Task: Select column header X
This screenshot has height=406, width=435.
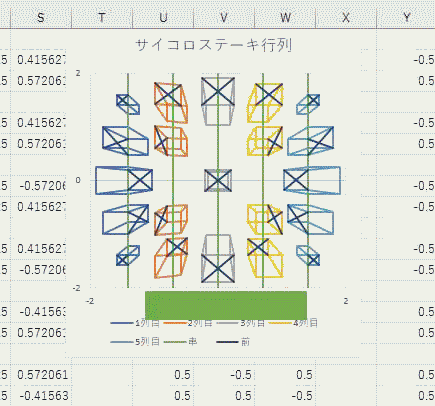Action: click(x=346, y=17)
